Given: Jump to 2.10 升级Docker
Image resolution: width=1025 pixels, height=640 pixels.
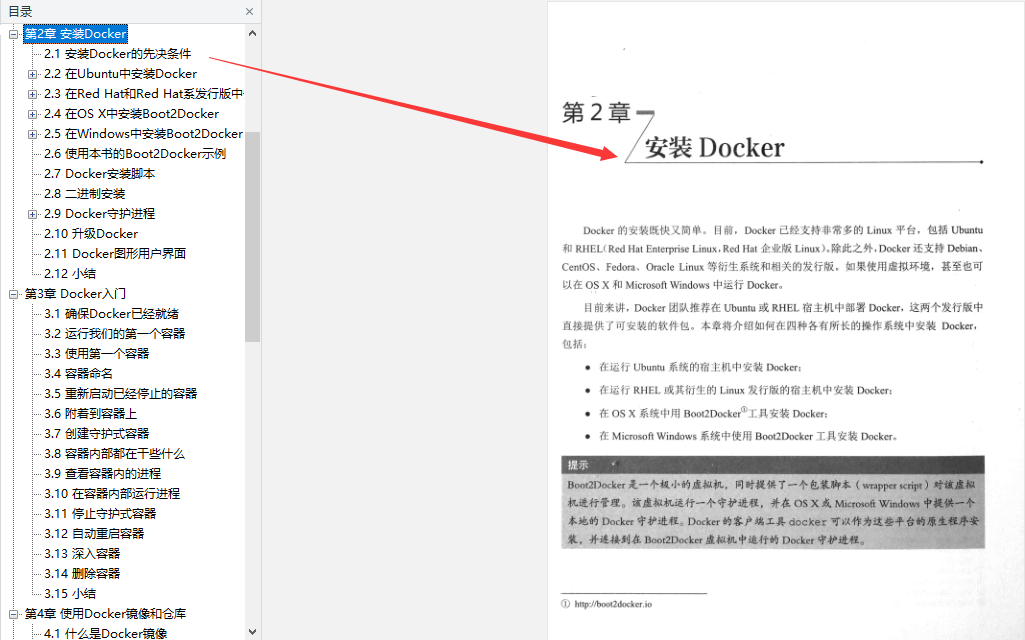Looking at the screenshot, I should [x=91, y=233].
